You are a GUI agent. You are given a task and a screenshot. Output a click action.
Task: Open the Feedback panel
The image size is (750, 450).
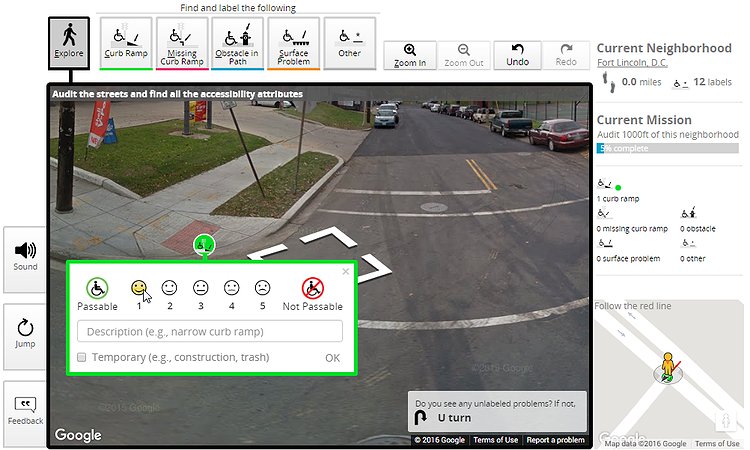click(x=25, y=412)
